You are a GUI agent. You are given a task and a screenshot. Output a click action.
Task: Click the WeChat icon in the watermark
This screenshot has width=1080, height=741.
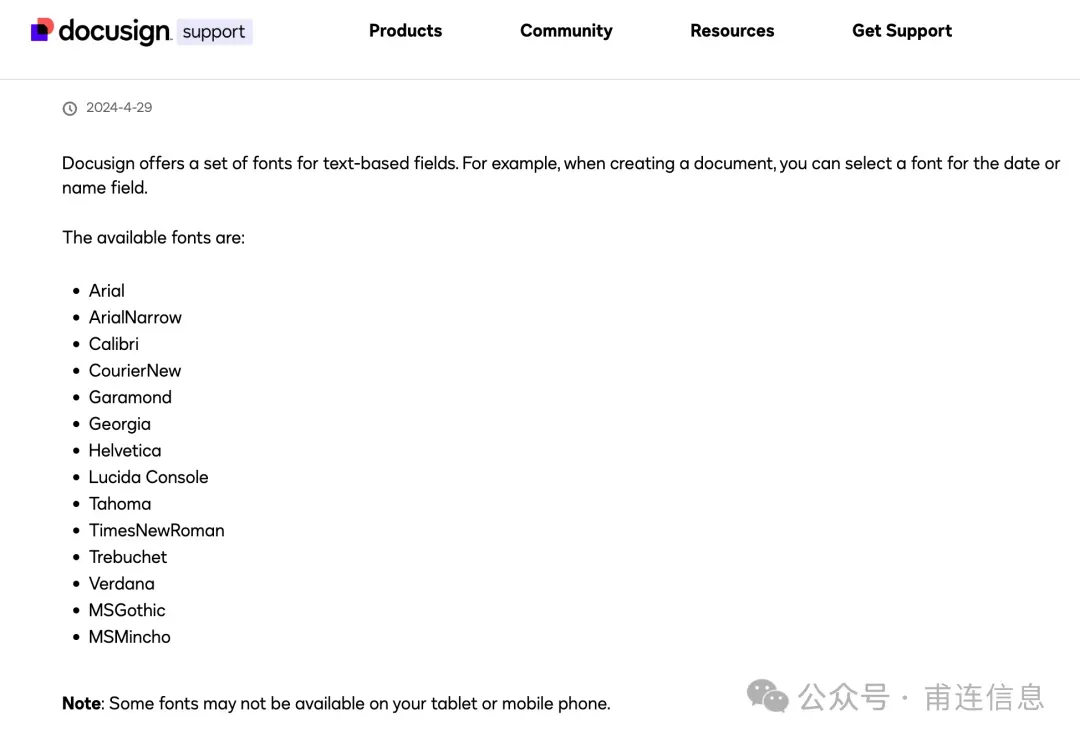point(767,696)
